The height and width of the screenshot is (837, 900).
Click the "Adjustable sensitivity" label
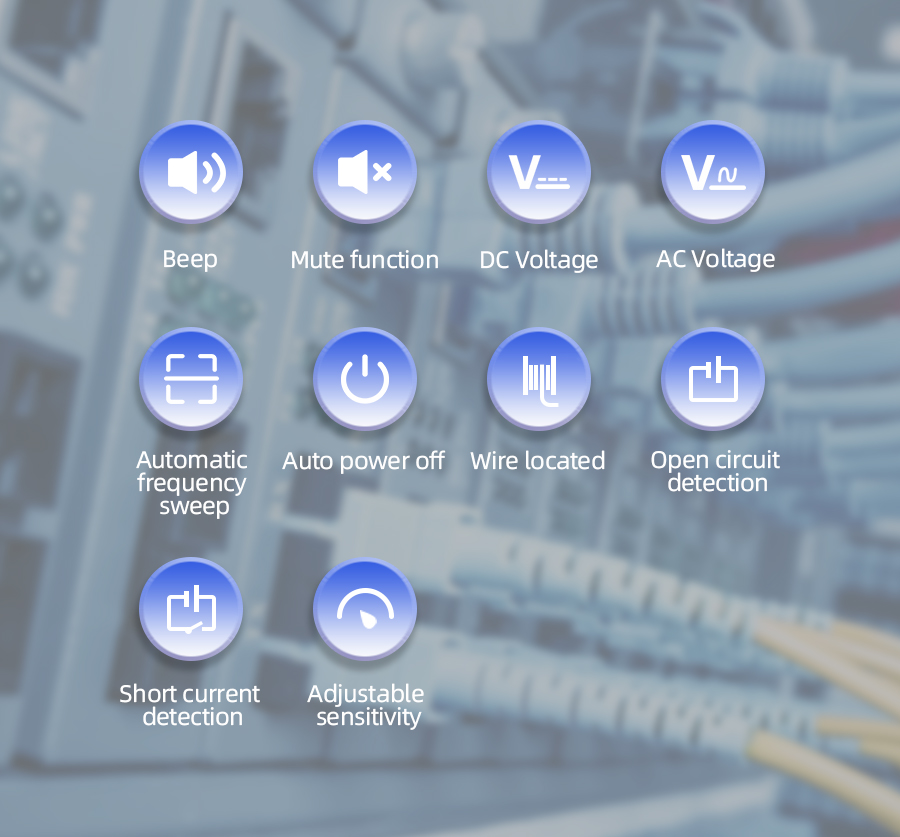[x=366, y=706]
